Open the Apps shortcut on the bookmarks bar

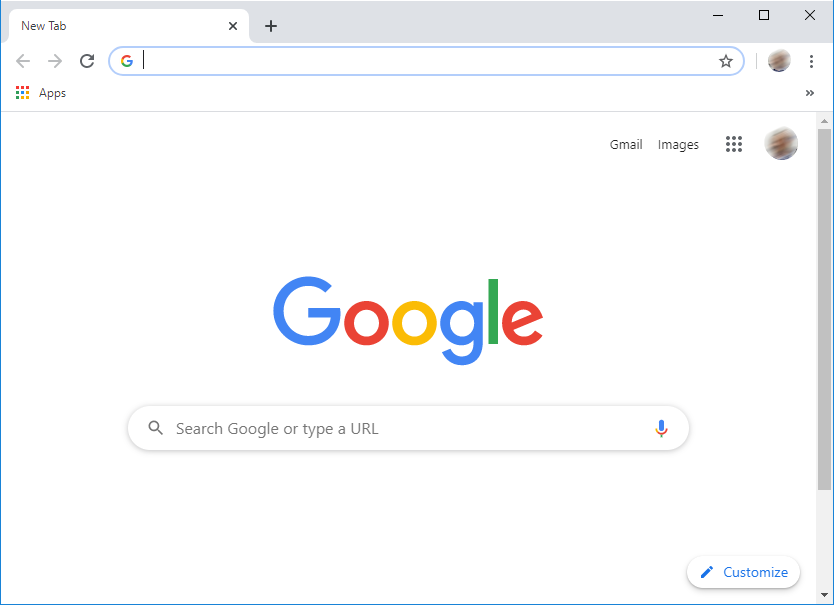(x=40, y=92)
